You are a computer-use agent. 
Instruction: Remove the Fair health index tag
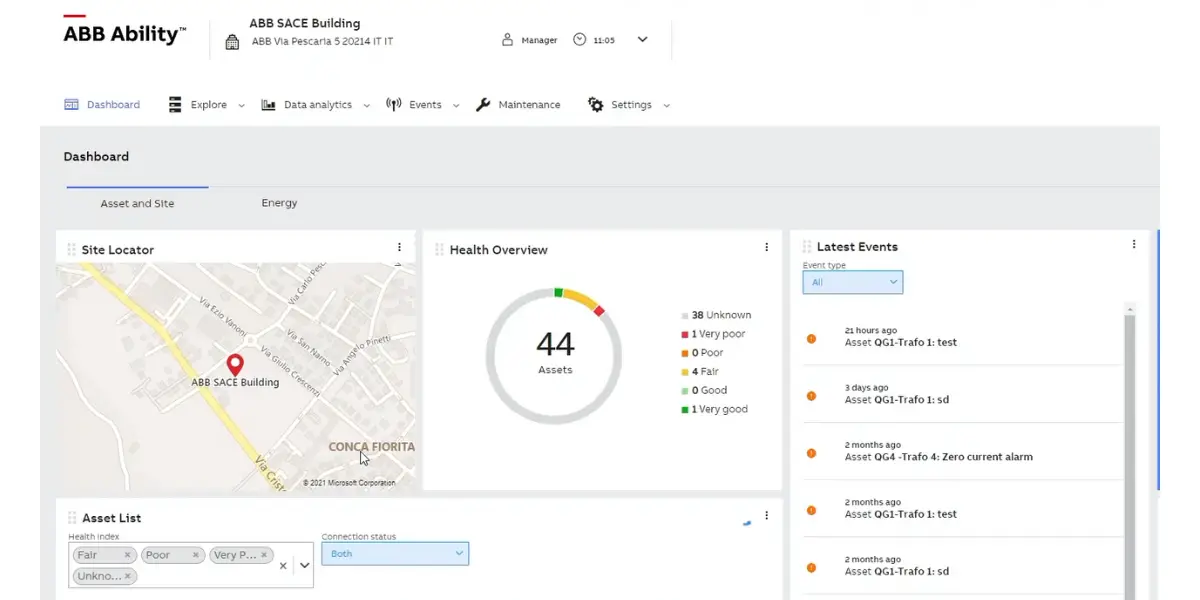click(127, 555)
